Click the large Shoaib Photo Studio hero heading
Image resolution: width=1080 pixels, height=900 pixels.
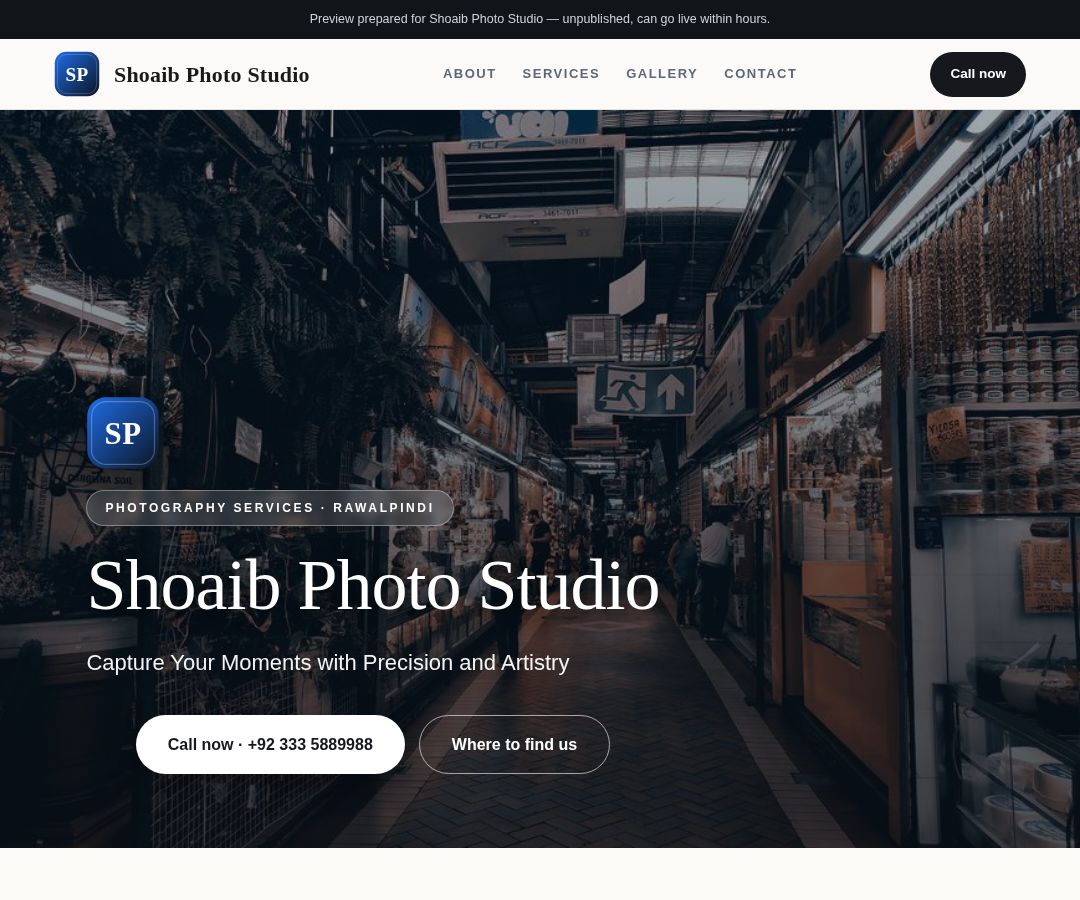coord(373,585)
